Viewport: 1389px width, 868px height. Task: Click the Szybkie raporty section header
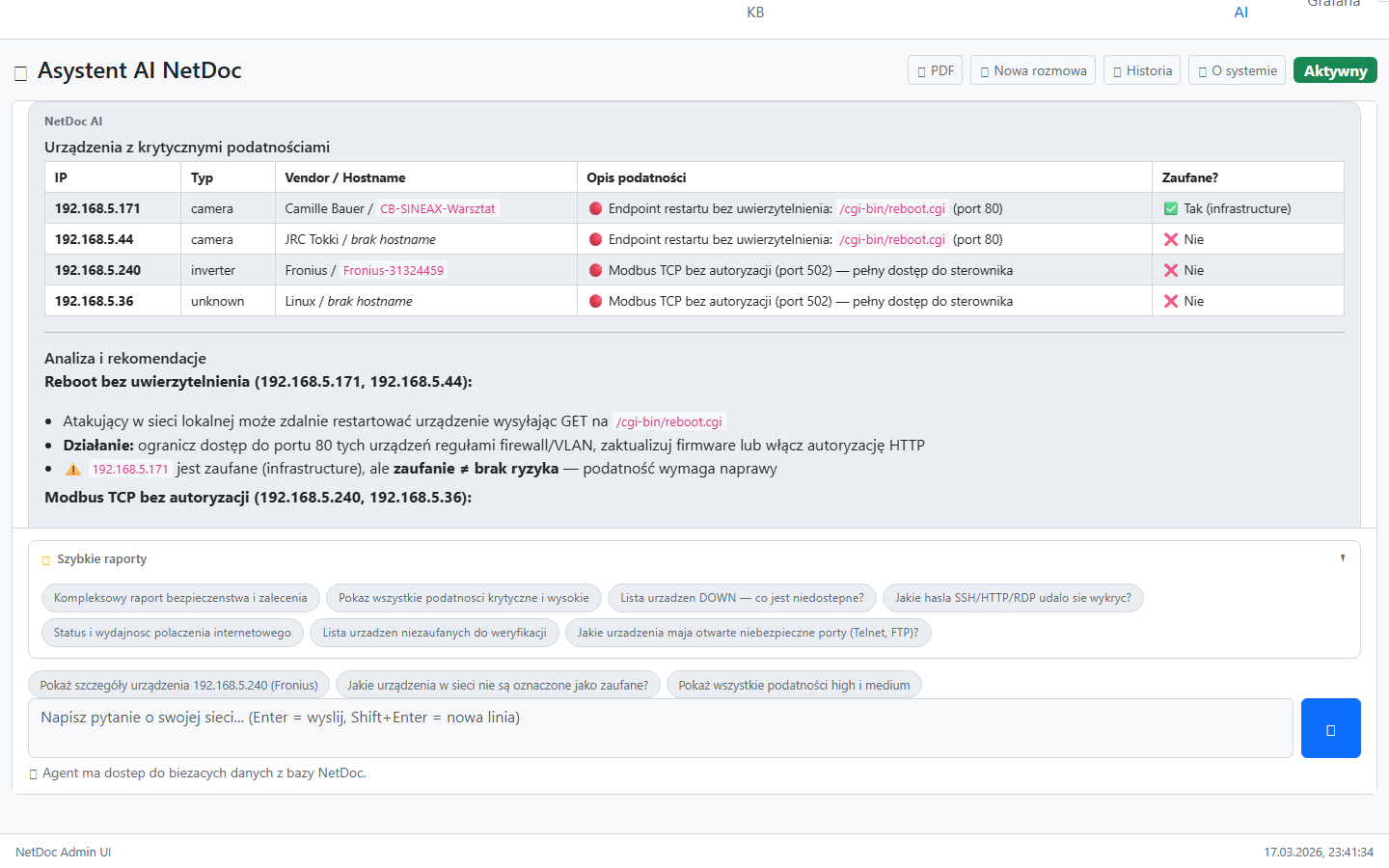pyautogui.click(x=101, y=559)
